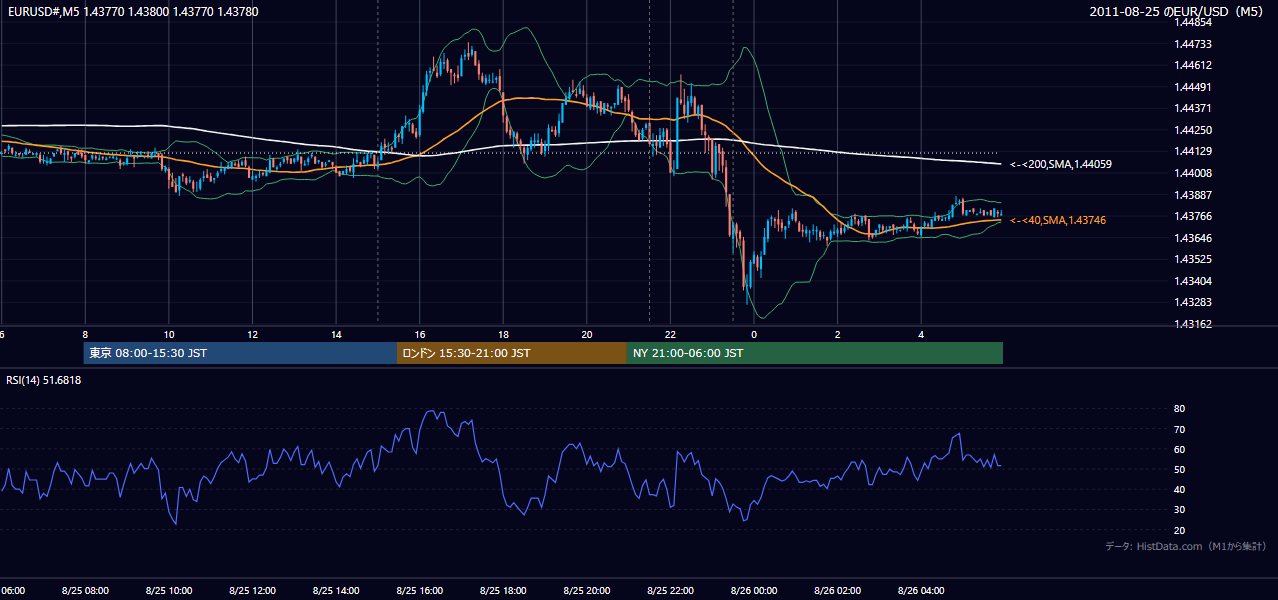
Task: Click hour tick 0 under price chart
Action: tap(754, 334)
